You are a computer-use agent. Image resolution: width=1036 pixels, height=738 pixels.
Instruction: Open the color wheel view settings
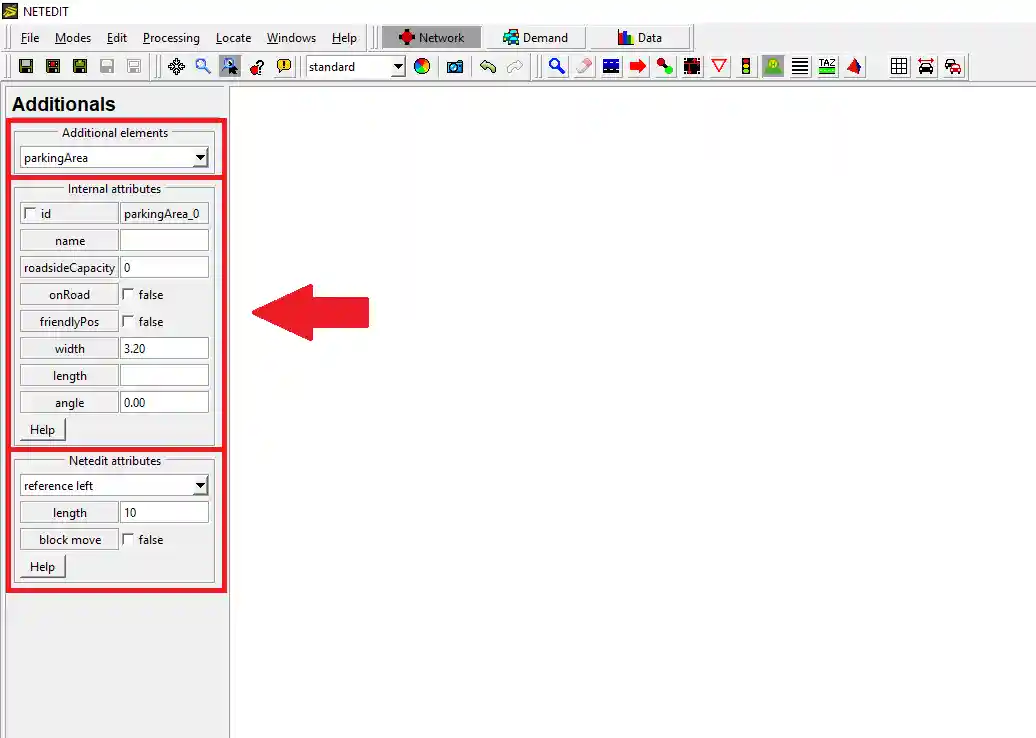coord(422,67)
